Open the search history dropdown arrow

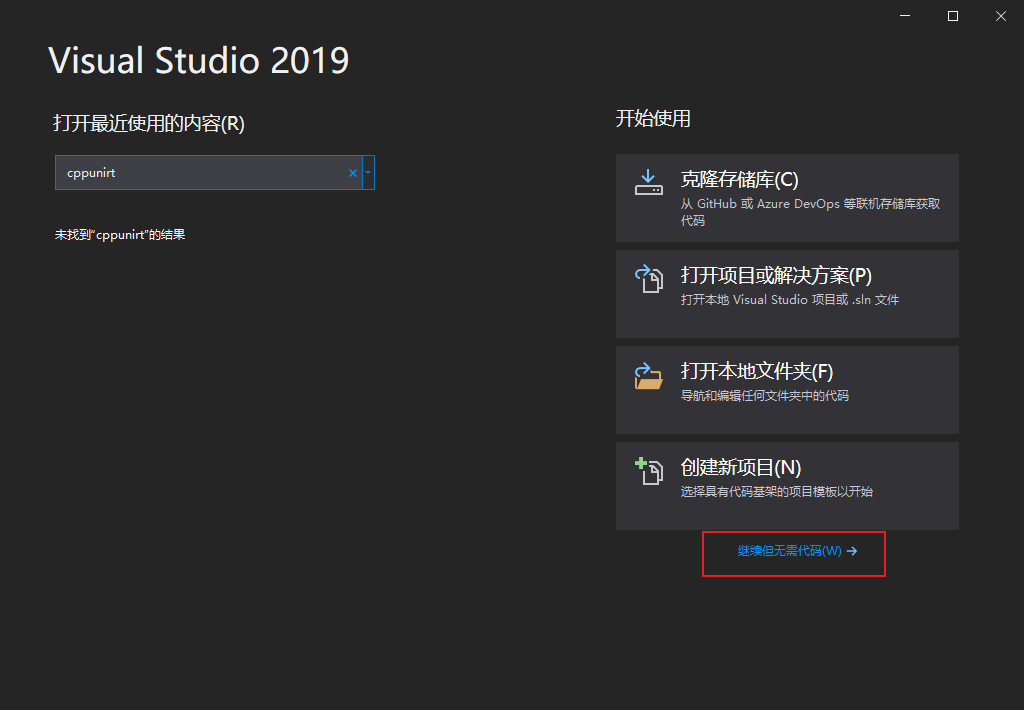(x=369, y=172)
